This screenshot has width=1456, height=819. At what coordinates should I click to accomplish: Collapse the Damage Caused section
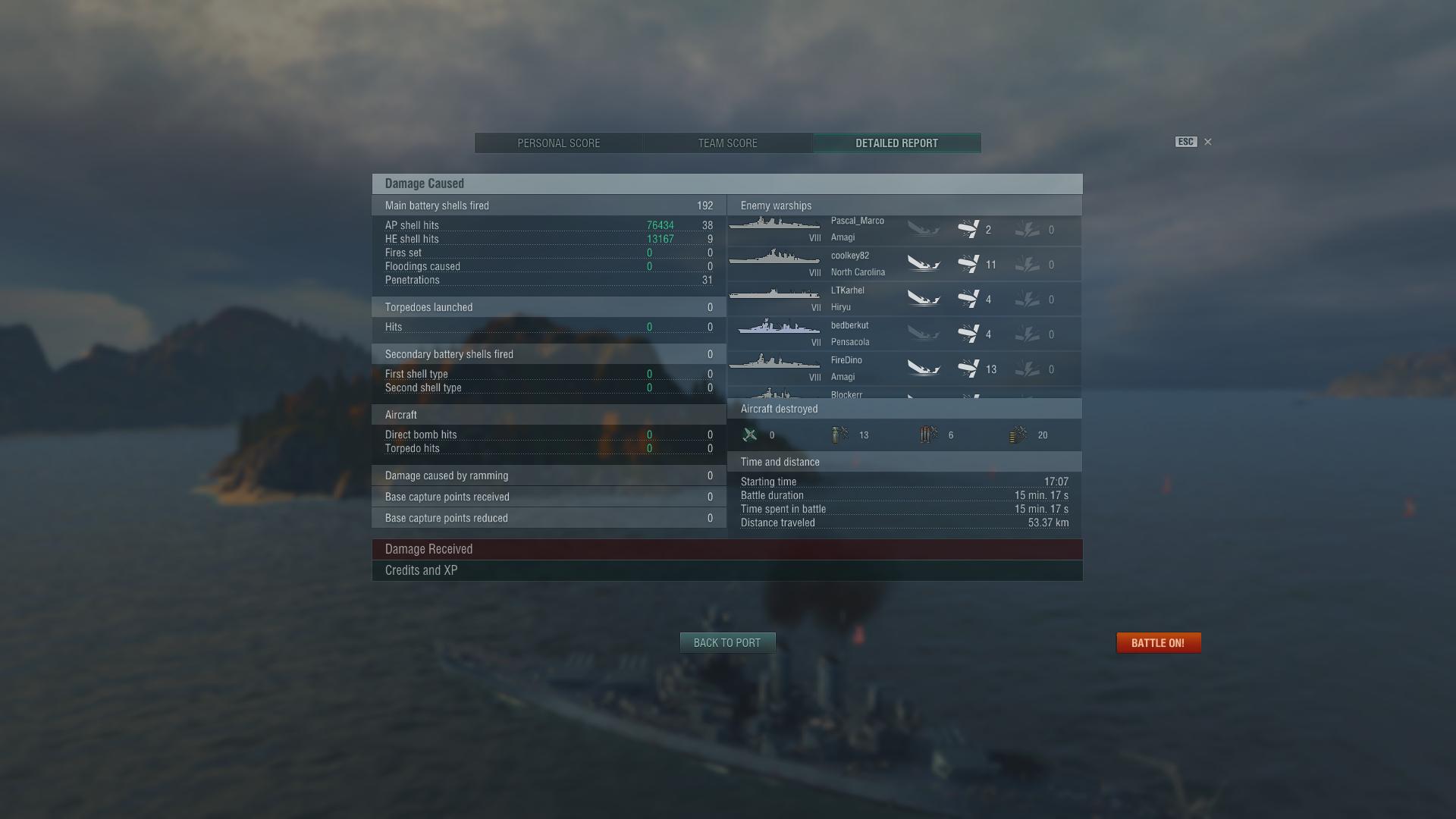point(727,184)
